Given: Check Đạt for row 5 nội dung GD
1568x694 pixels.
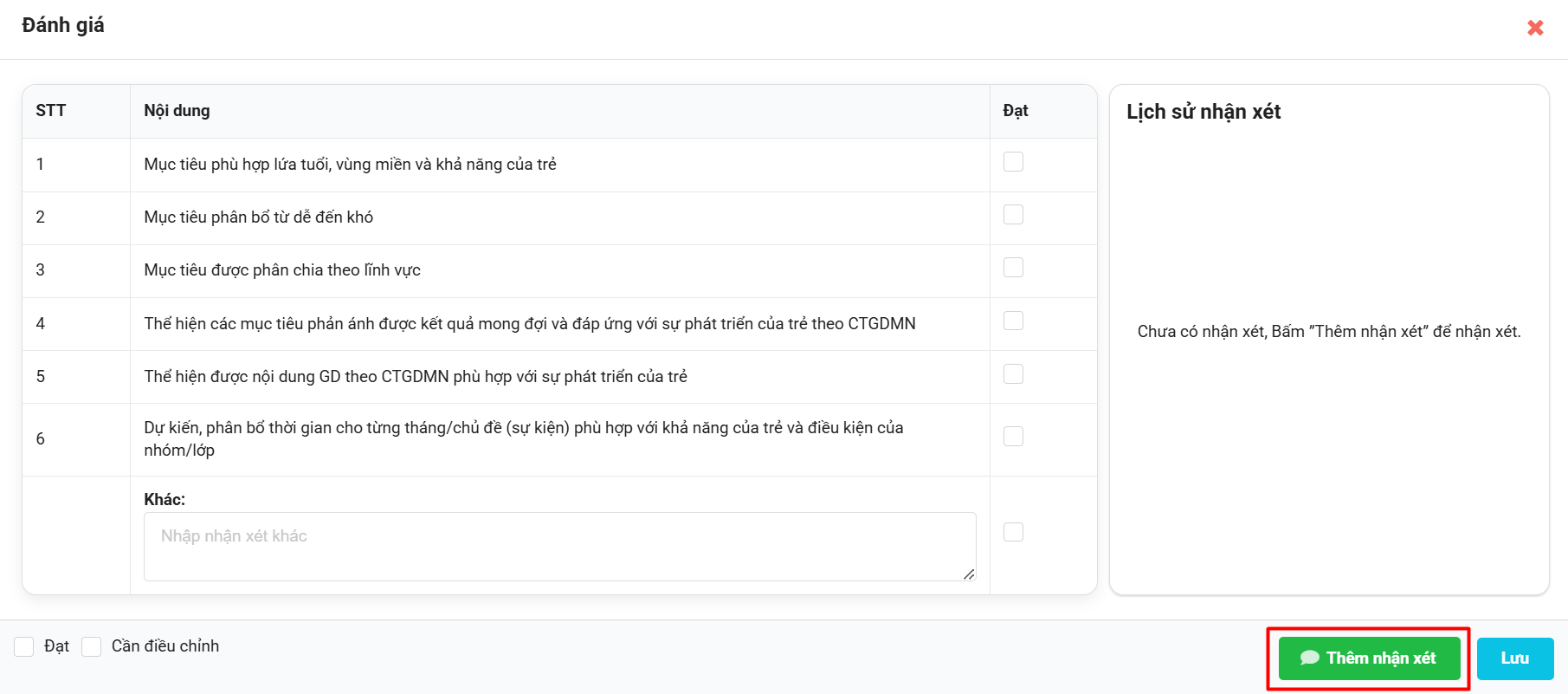Looking at the screenshot, I should 1013,374.
